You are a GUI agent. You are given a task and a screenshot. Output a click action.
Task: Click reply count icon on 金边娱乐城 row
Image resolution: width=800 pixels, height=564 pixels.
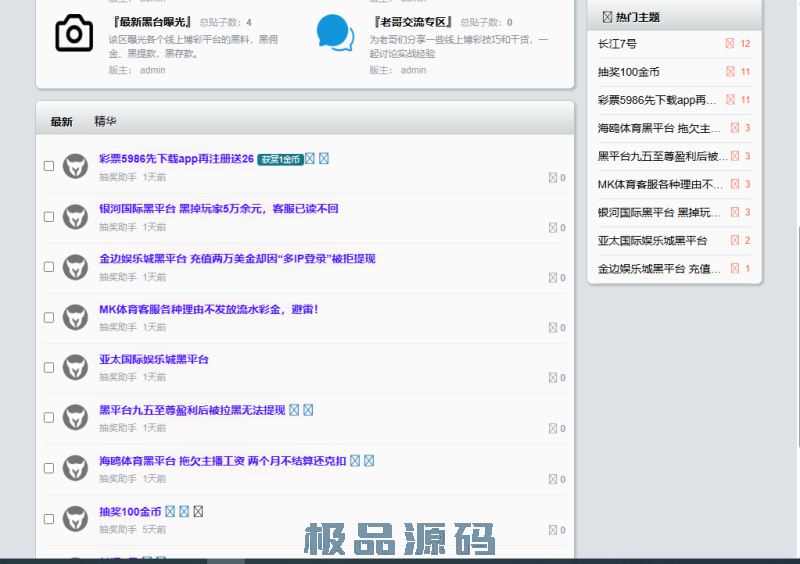coord(553,278)
